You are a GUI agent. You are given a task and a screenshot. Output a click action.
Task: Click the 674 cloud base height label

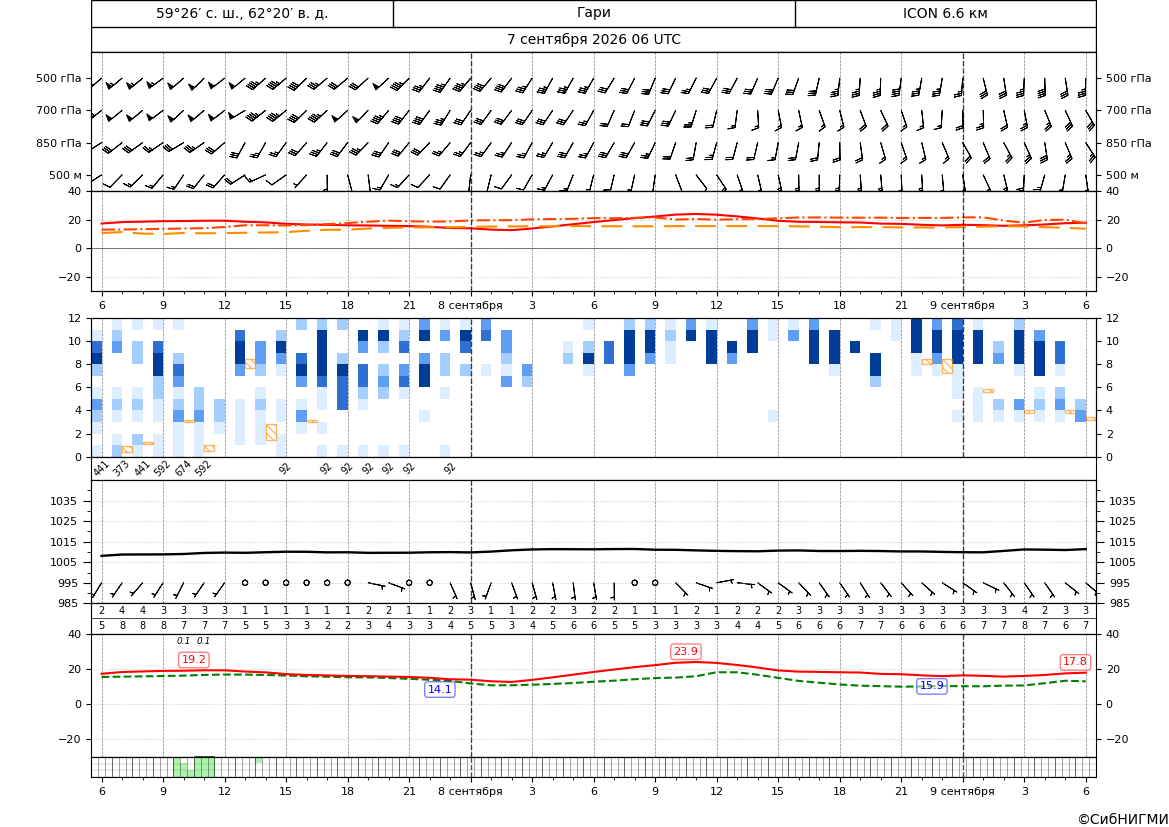coord(183,468)
